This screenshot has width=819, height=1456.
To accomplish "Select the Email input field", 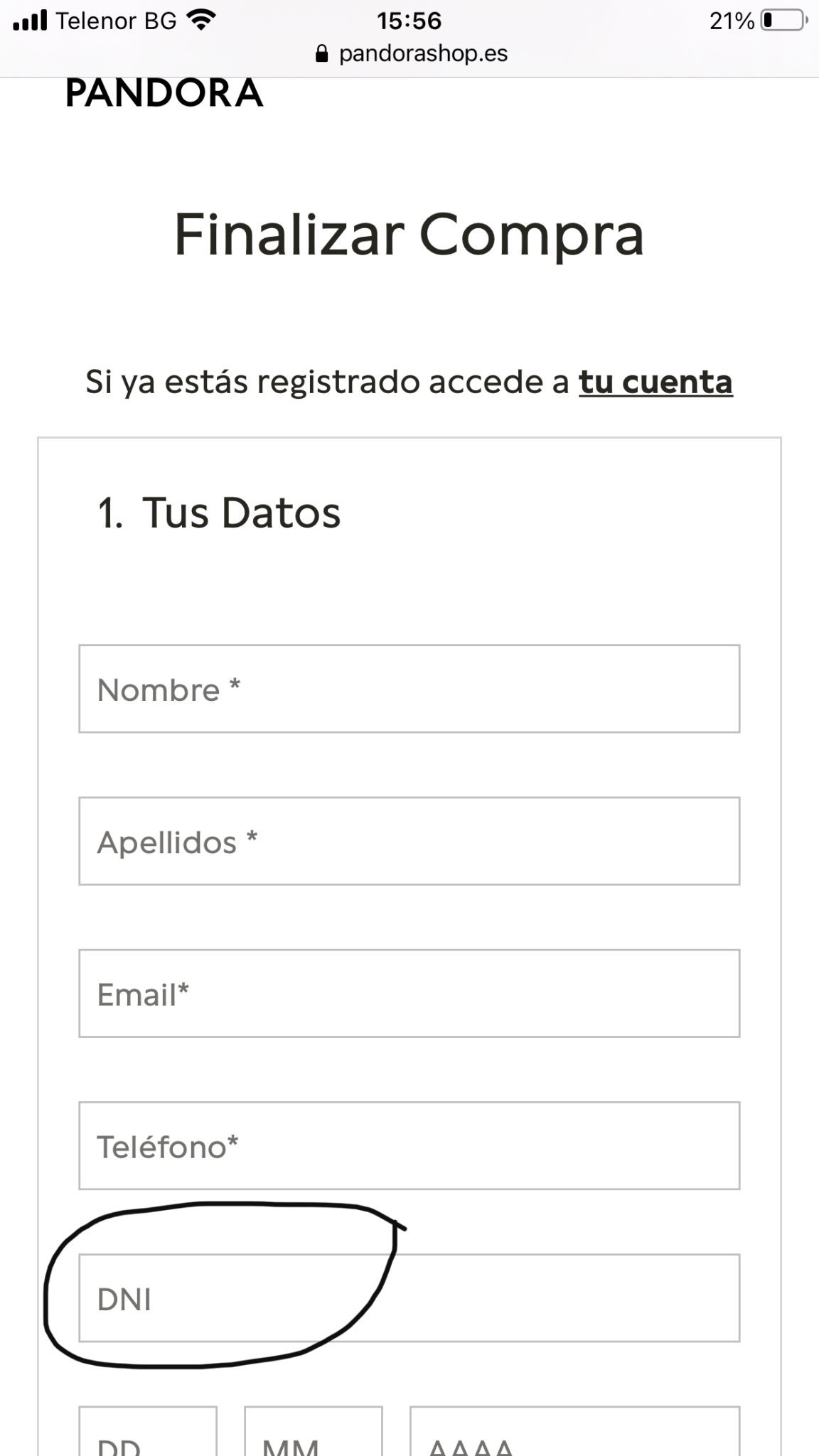I will point(409,993).
